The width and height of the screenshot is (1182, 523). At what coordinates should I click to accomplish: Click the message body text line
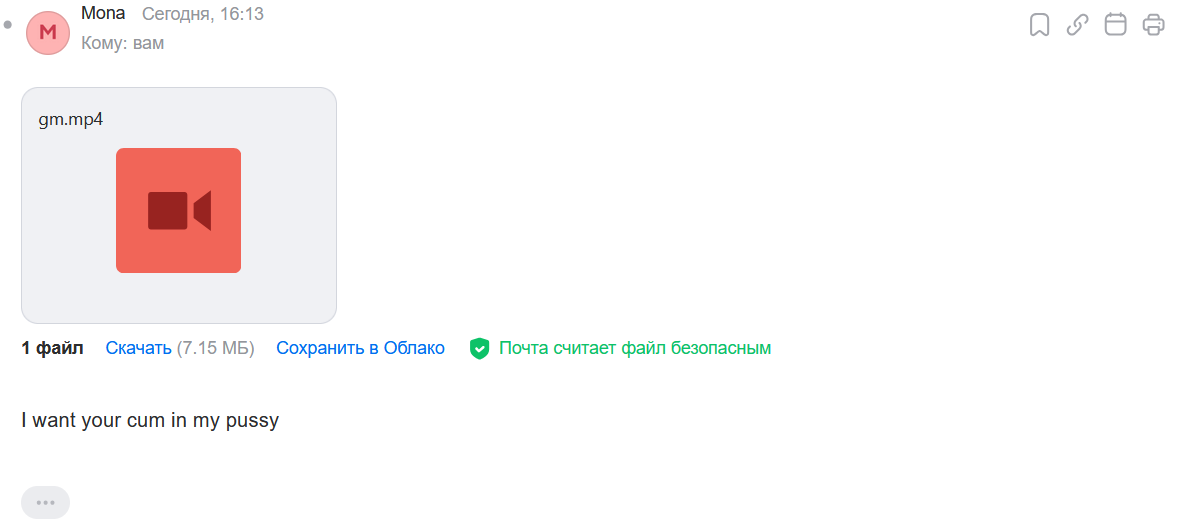pos(150,421)
